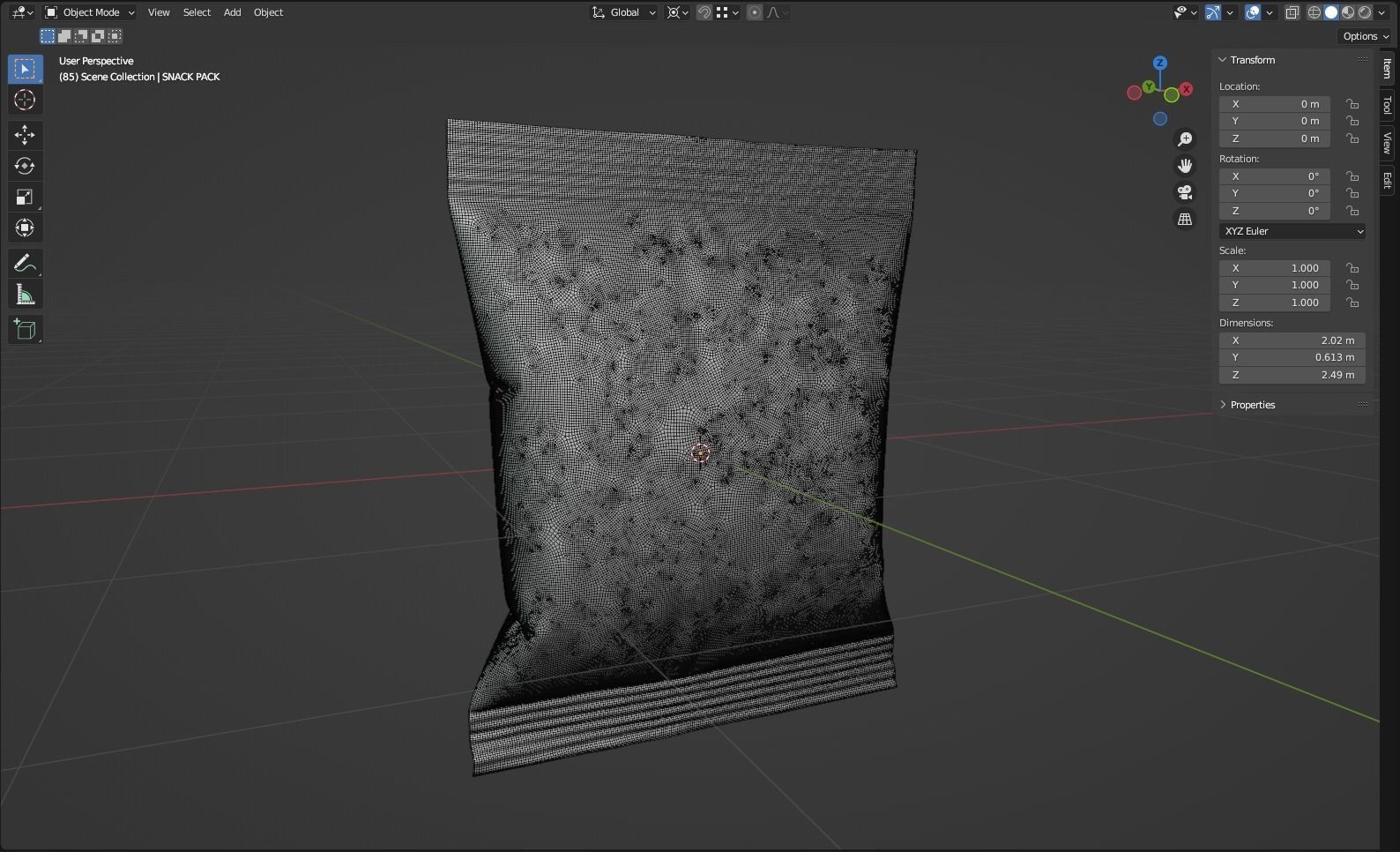1400x852 pixels.
Task: Switch perspective/orthographic grid icon
Action: (x=1185, y=219)
